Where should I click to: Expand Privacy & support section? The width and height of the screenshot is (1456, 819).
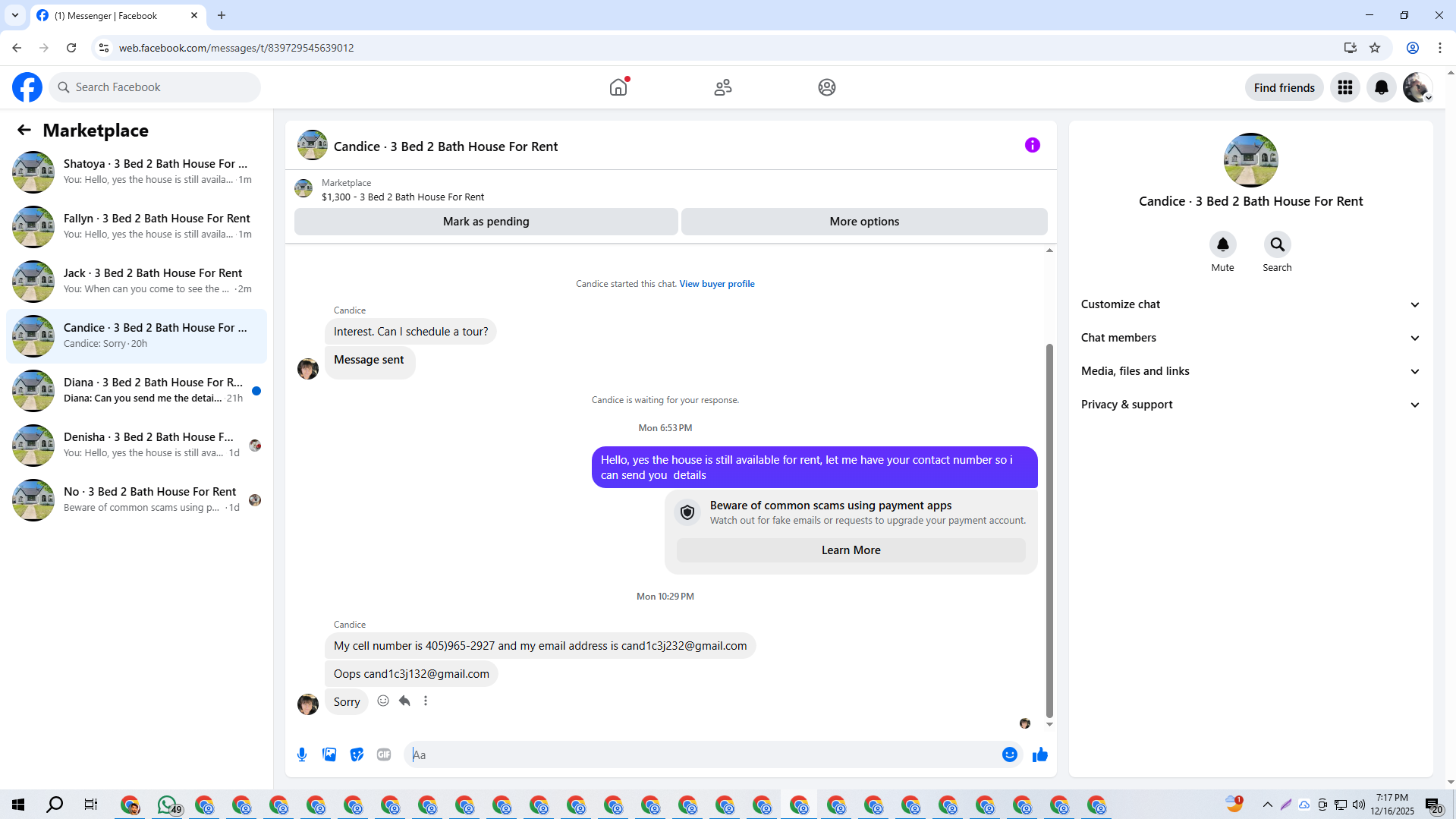tap(1250, 405)
